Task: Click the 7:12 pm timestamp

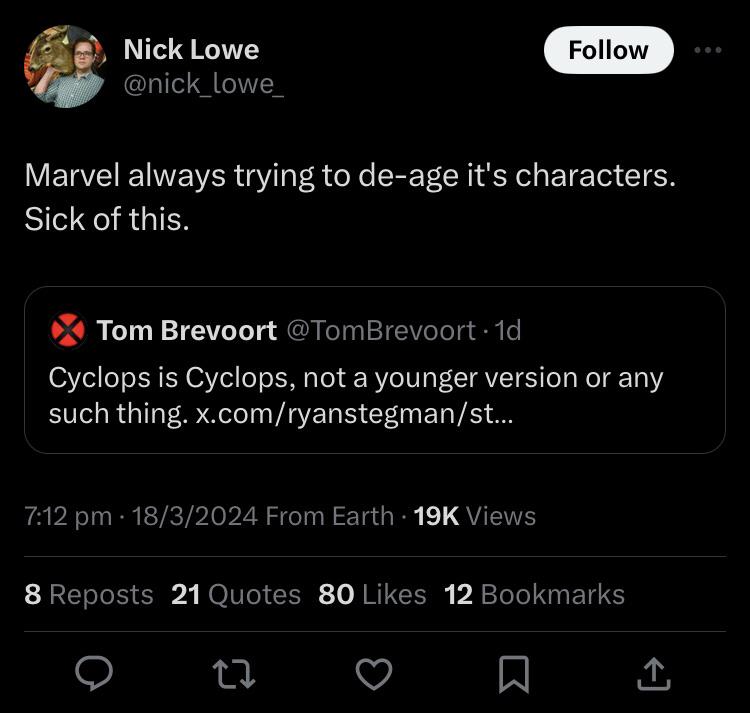Action: [68, 516]
